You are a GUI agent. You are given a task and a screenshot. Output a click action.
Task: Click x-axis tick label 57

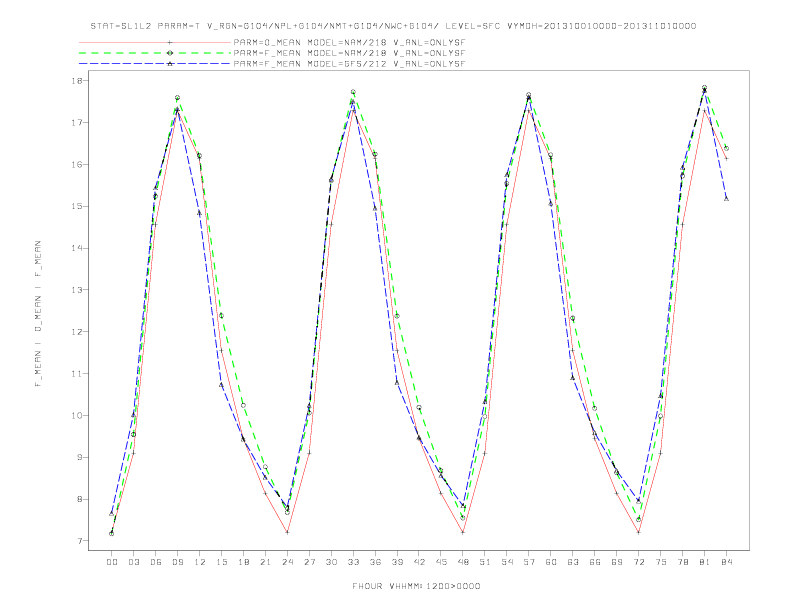[x=529, y=562]
